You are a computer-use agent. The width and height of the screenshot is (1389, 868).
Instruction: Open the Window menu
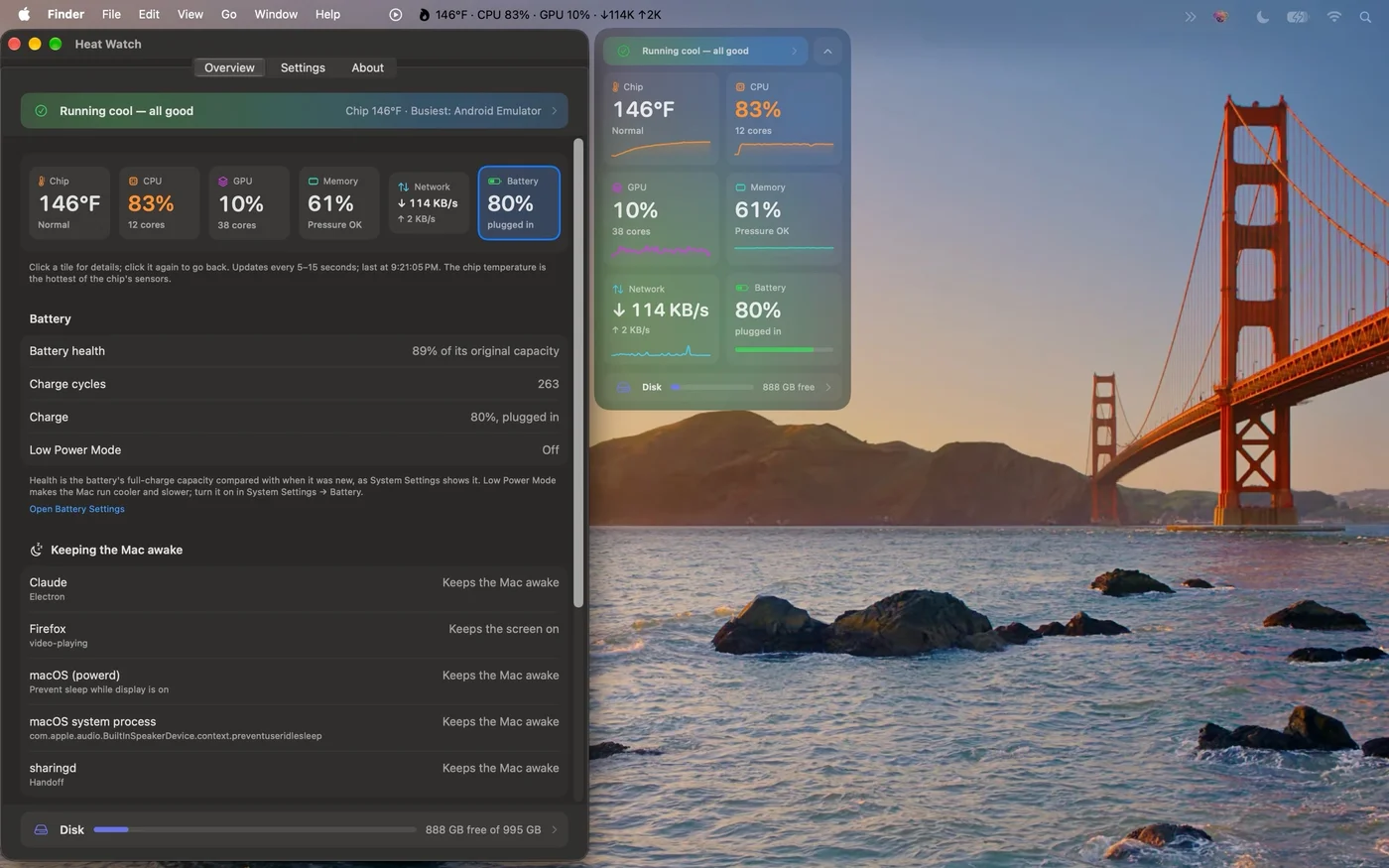[x=276, y=14]
